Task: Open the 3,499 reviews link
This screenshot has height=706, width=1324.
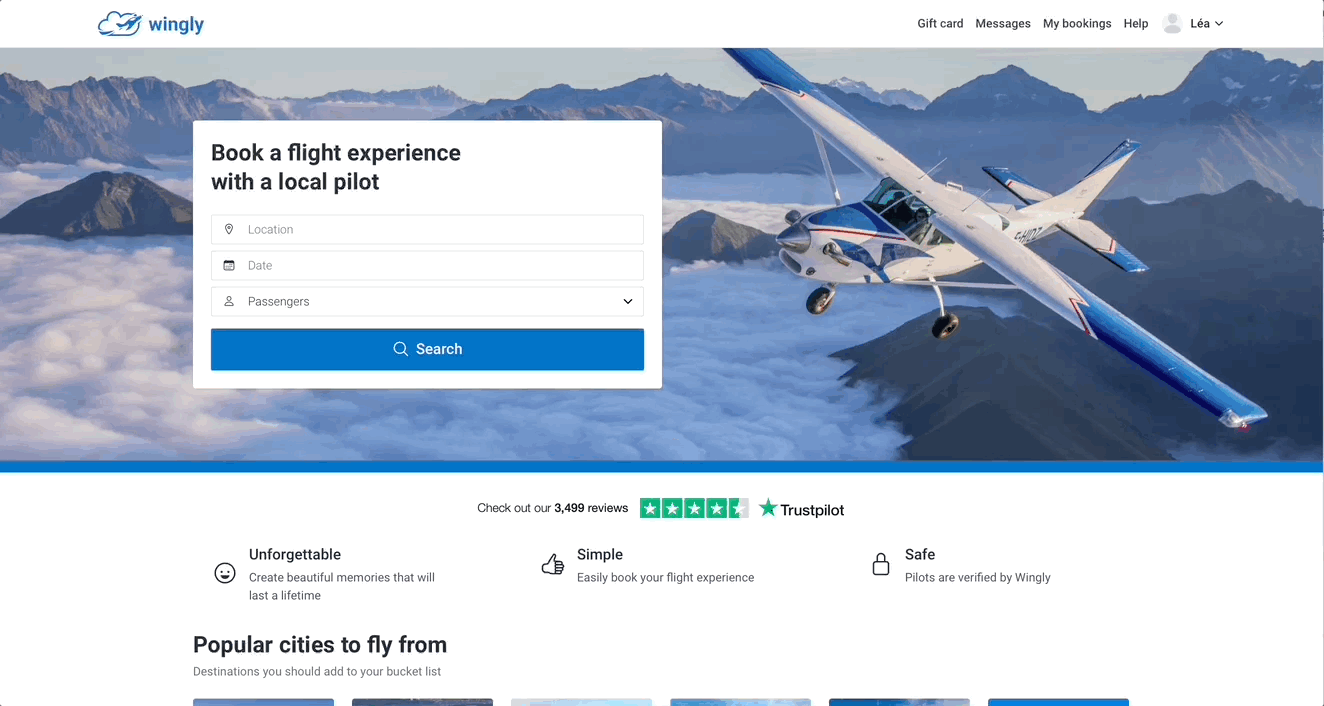Action: tap(591, 508)
